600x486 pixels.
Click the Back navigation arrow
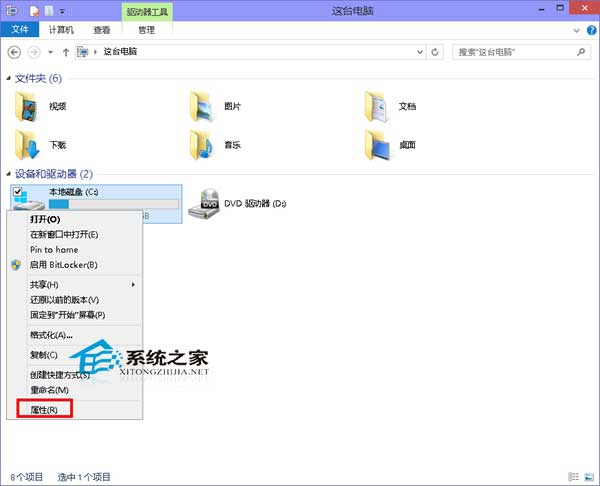point(14,52)
